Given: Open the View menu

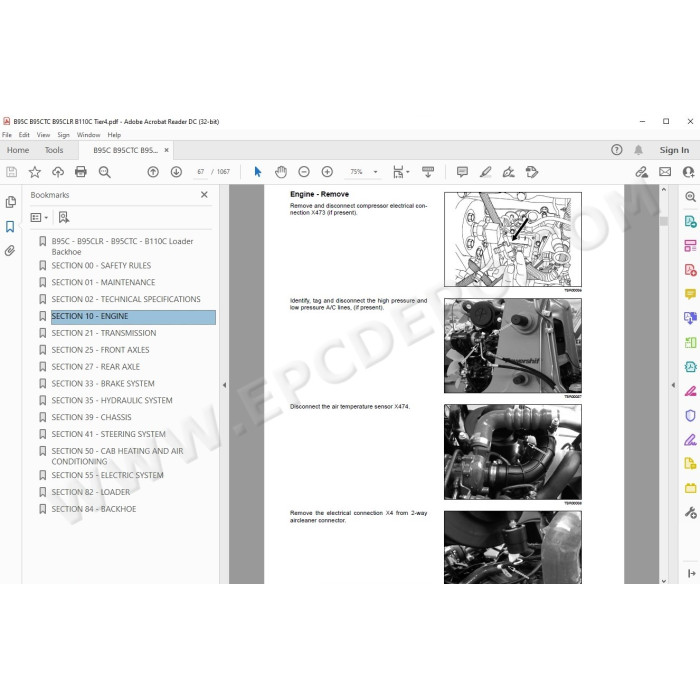Looking at the screenshot, I should pyautogui.click(x=43, y=135).
